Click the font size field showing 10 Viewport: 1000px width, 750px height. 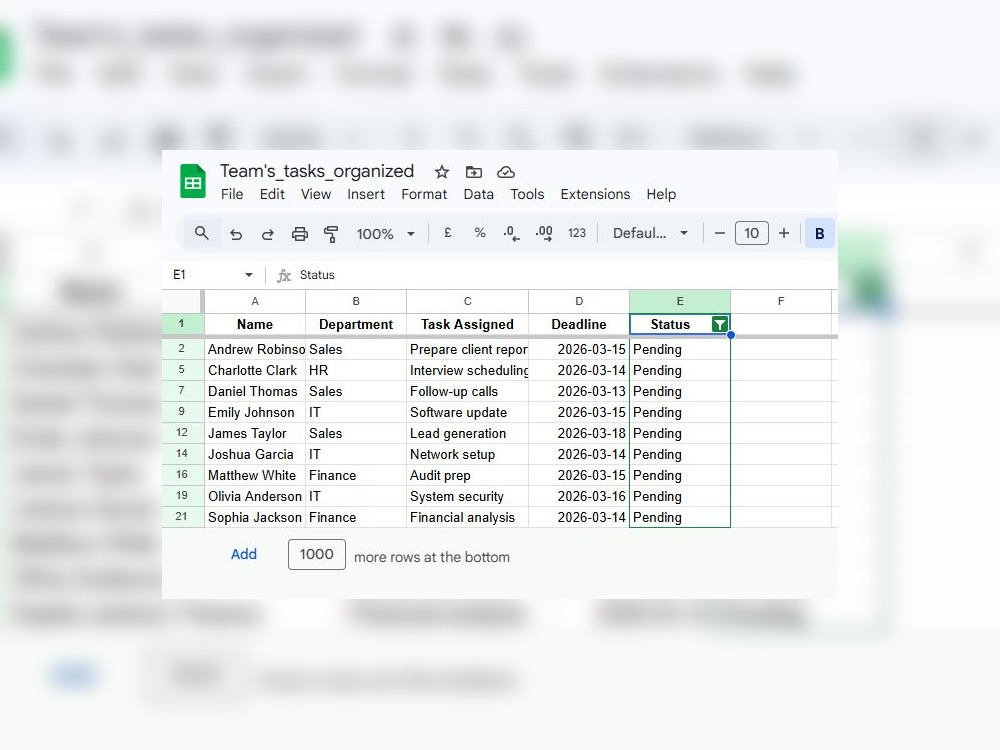[751, 233]
